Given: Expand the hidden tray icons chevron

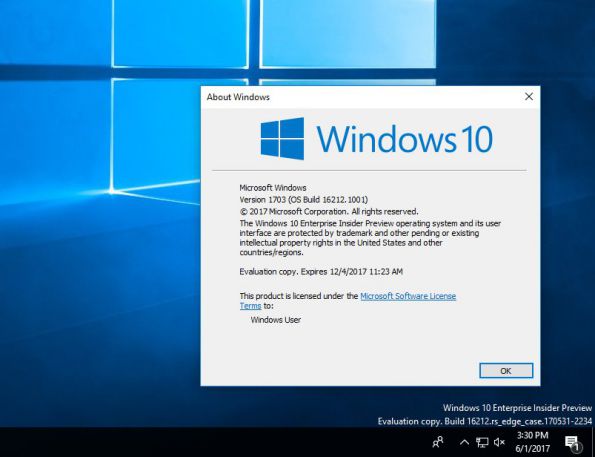Looking at the screenshot, I should 464,442.
